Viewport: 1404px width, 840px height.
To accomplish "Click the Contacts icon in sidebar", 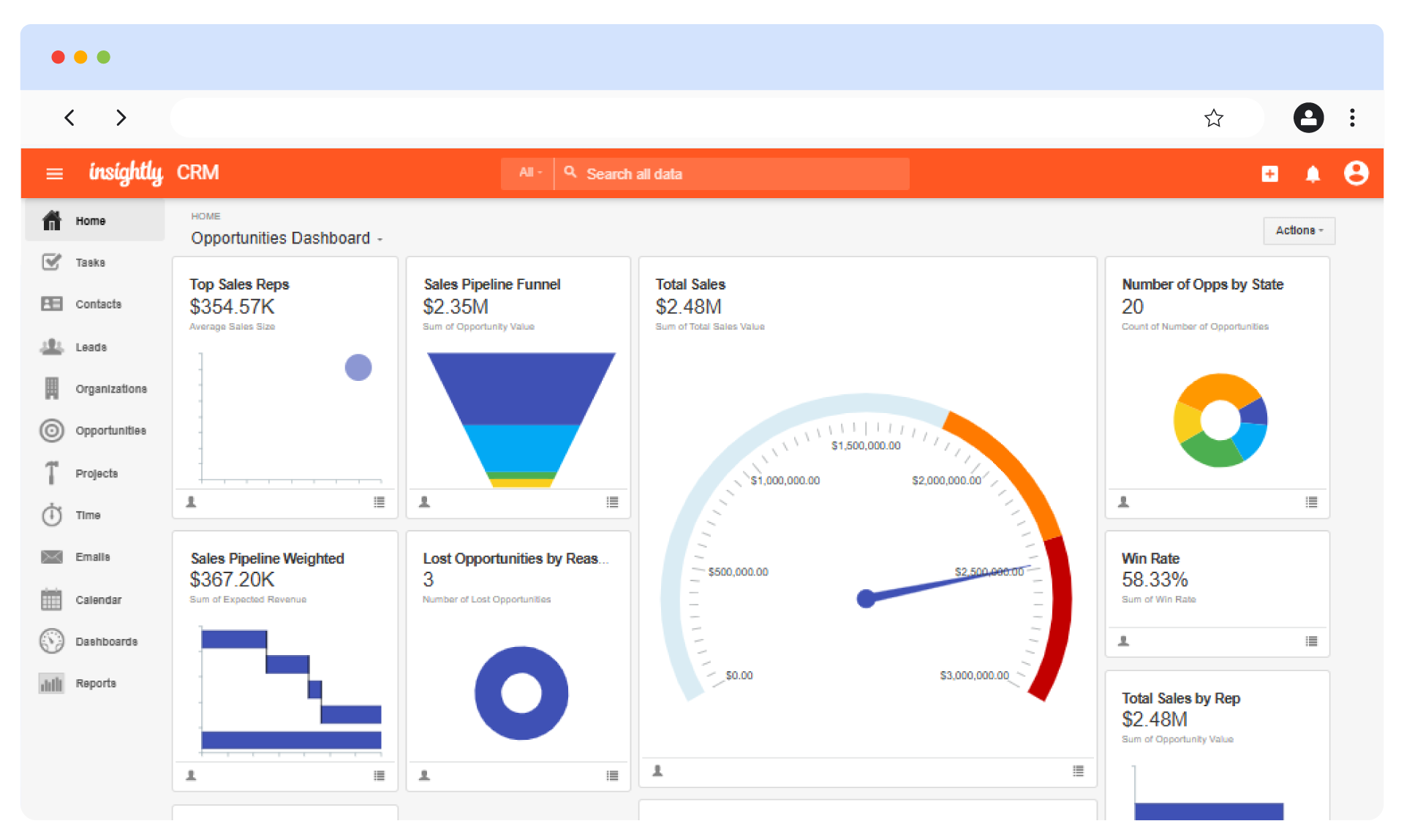I will (x=52, y=304).
